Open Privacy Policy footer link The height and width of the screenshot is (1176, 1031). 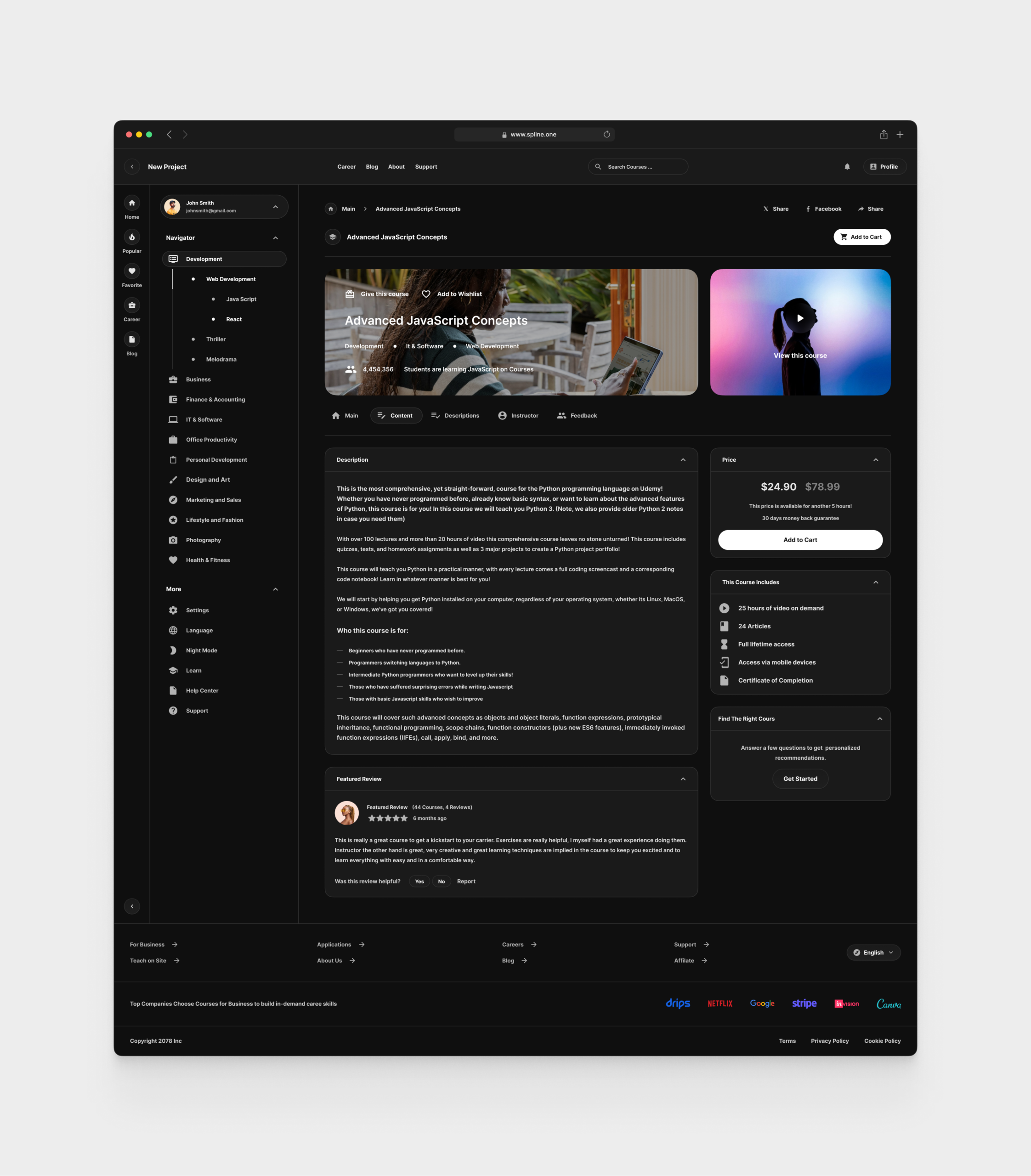830,1041
